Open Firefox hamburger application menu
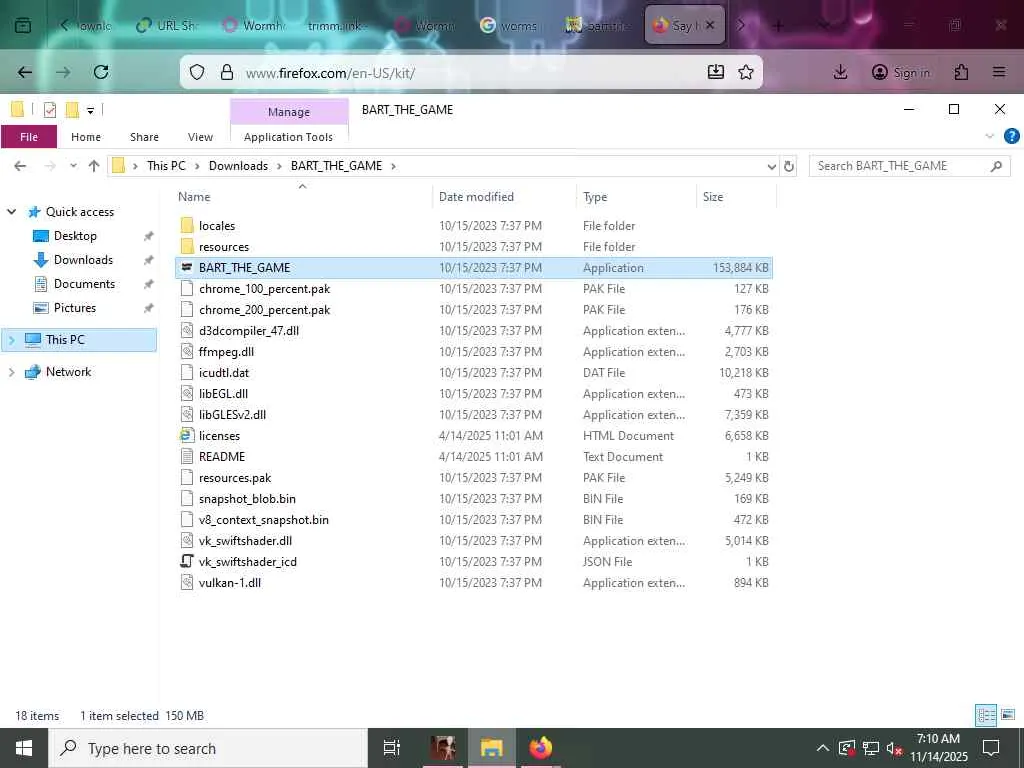1024x768 pixels. point(999,72)
